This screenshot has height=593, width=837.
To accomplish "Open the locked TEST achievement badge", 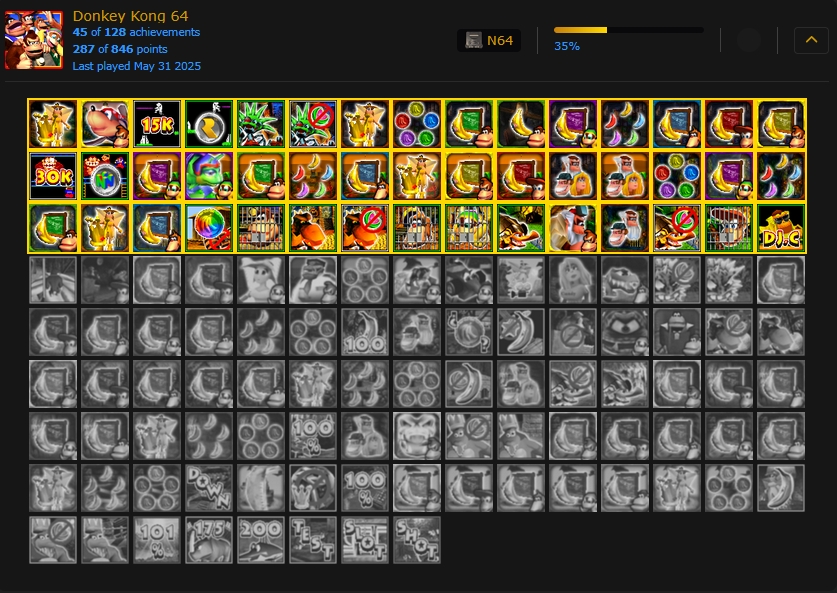I will (313, 540).
